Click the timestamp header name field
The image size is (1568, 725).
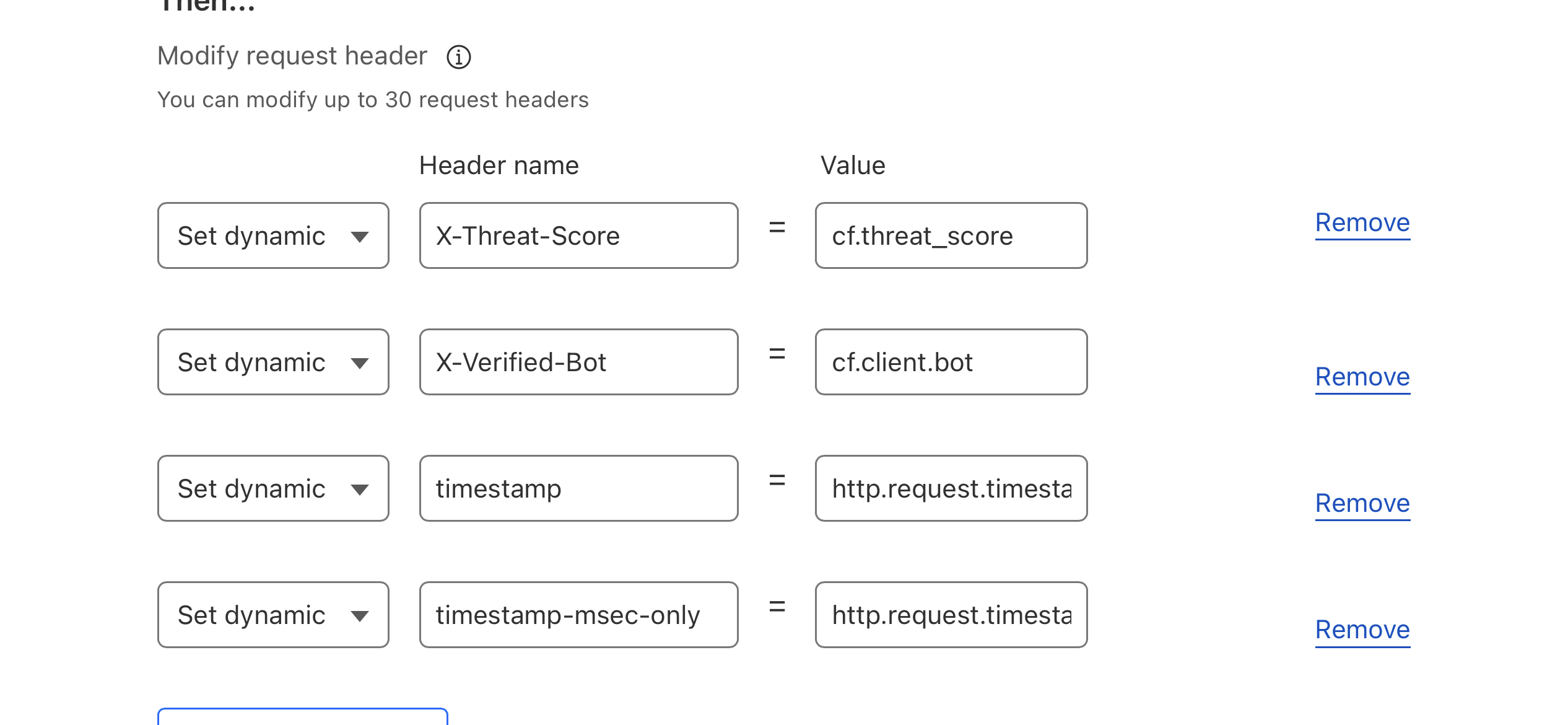pyautogui.click(x=578, y=488)
